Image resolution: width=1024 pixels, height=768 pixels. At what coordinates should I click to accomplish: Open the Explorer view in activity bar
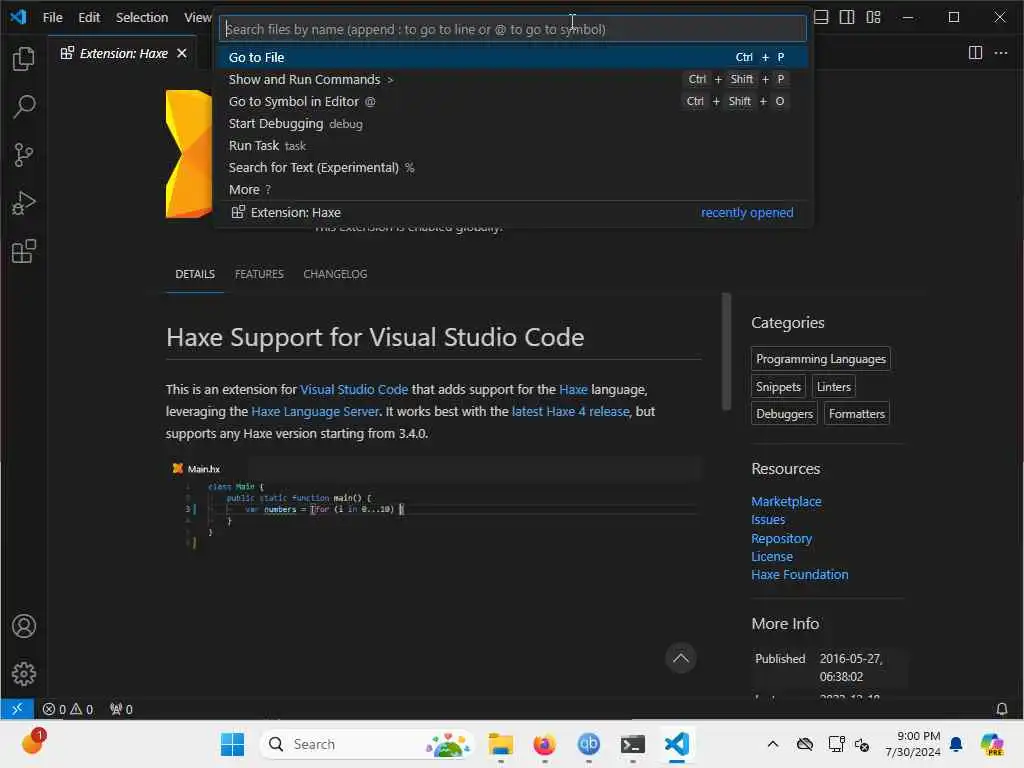coord(24,59)
